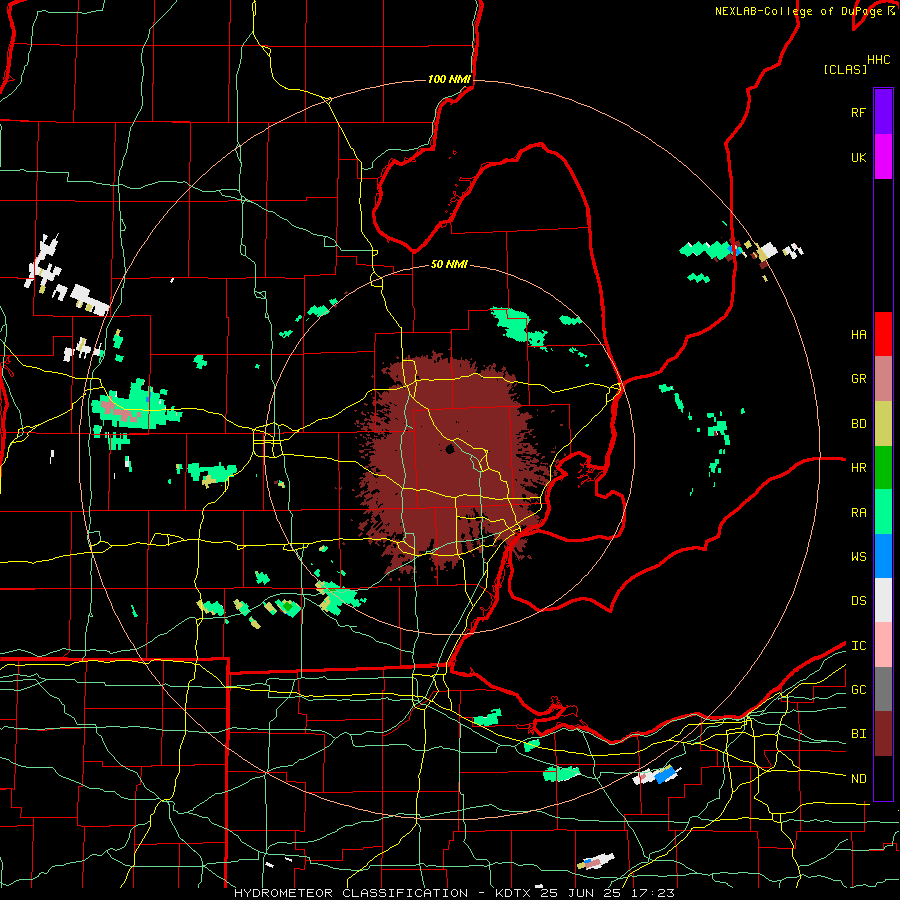Click the magenta UK legend color swatch
Viewport: 900px width, 900px height.
pyautogui.click(x=883, y=157)
